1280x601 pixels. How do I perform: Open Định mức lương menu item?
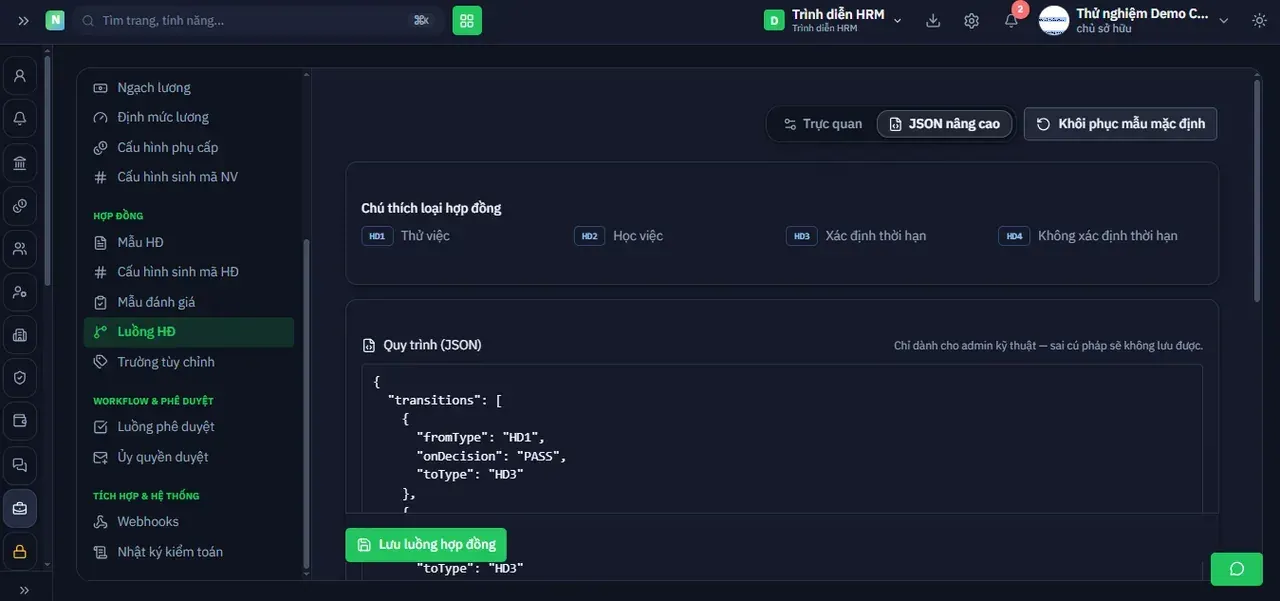(x=189, y=117)
